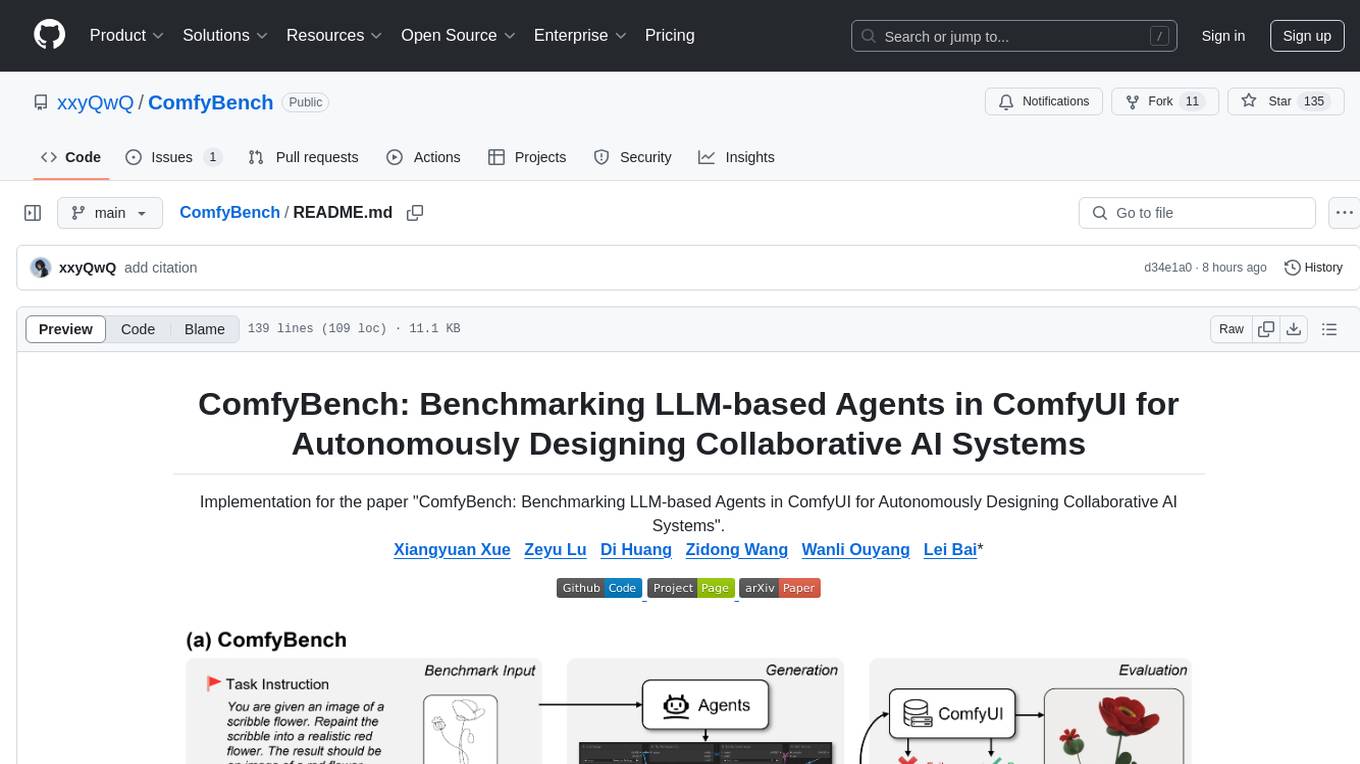
Task: Open Xiangyuan Xue author link
Action: pyautogui.click(x=452, y=549)
